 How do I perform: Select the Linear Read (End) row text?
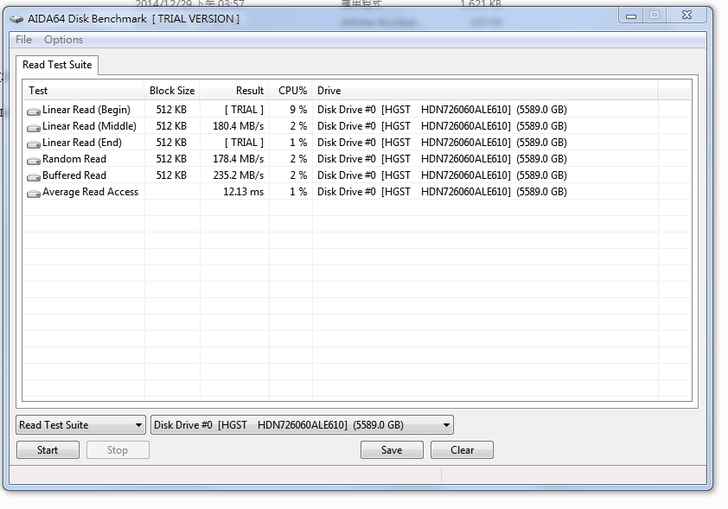[x=82, y=143]
